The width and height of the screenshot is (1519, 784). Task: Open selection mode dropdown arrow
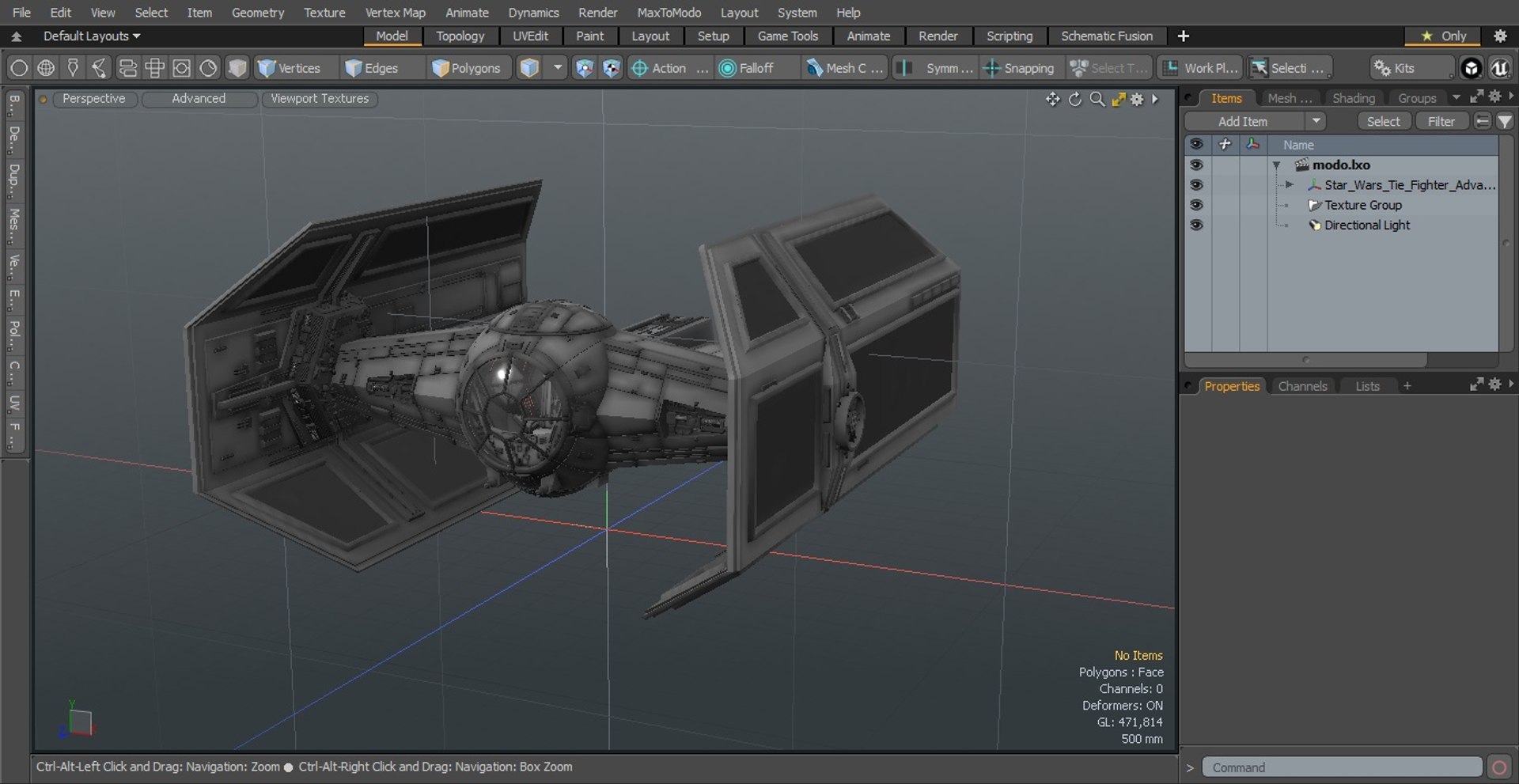pyautogui.click(x=558, y=68)
